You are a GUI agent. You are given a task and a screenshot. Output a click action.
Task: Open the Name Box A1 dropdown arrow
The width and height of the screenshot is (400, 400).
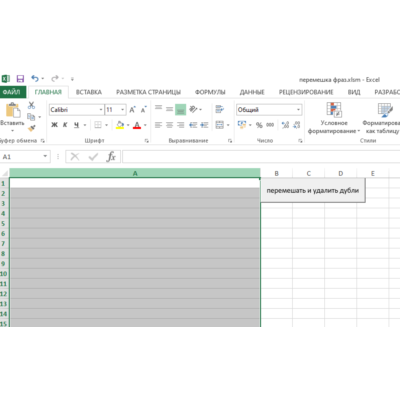(x=45, y=156)
